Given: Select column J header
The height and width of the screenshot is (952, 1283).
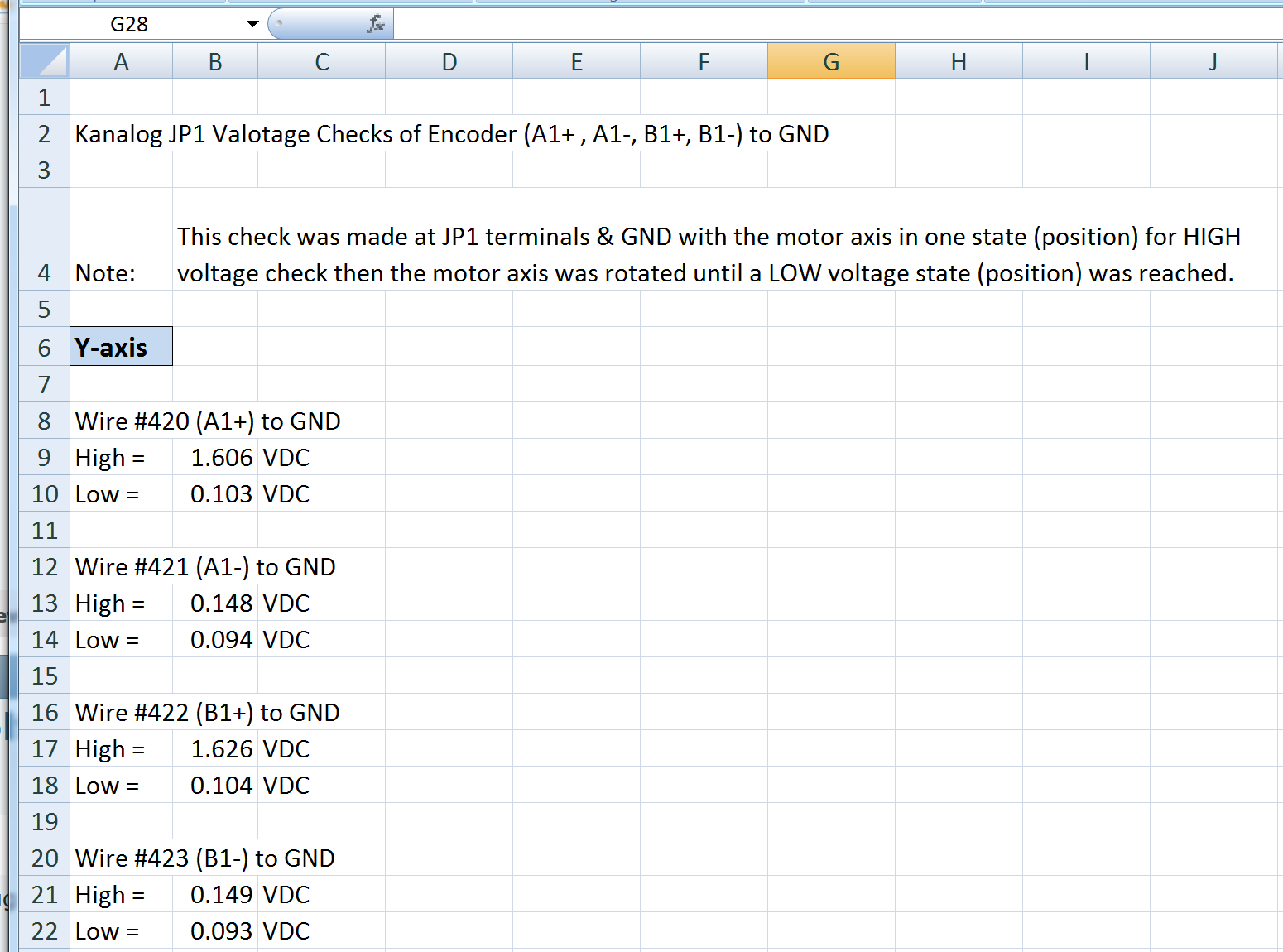Looking at the screenshot, I should 1213,62.
